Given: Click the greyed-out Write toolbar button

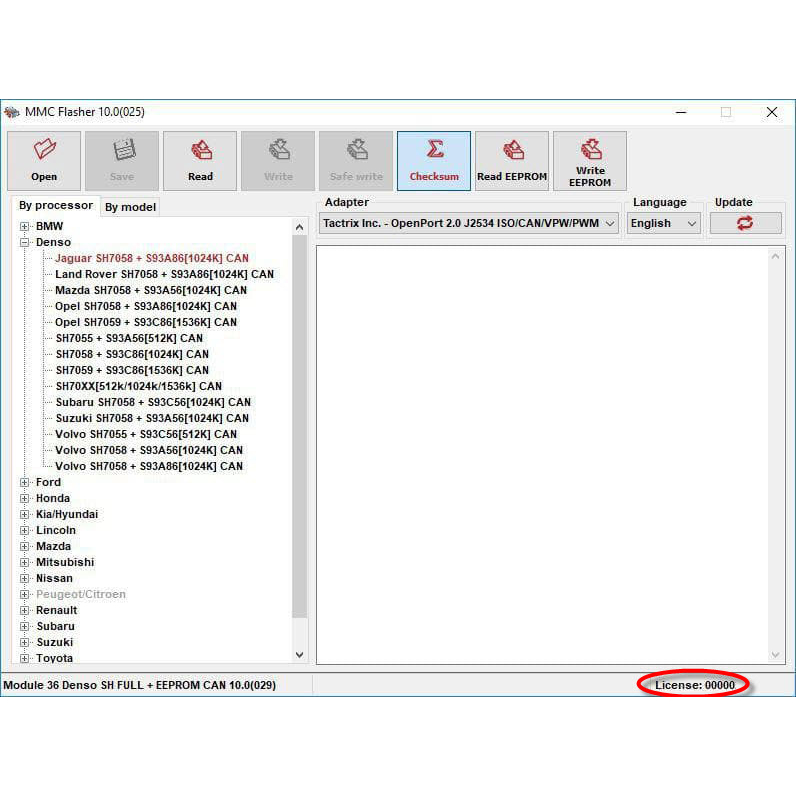Looking at the screenshot, I should tap(278, 161).
